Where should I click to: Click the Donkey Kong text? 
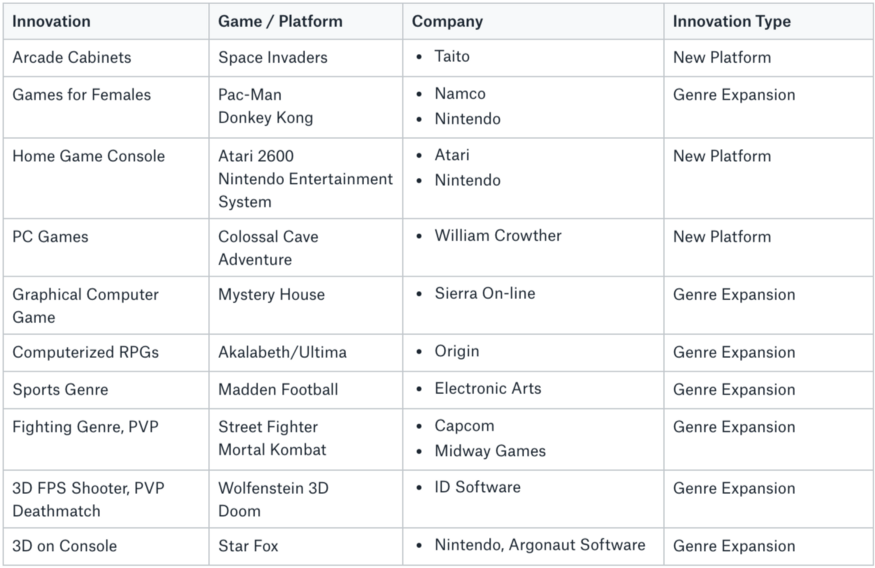coord(265,117)
